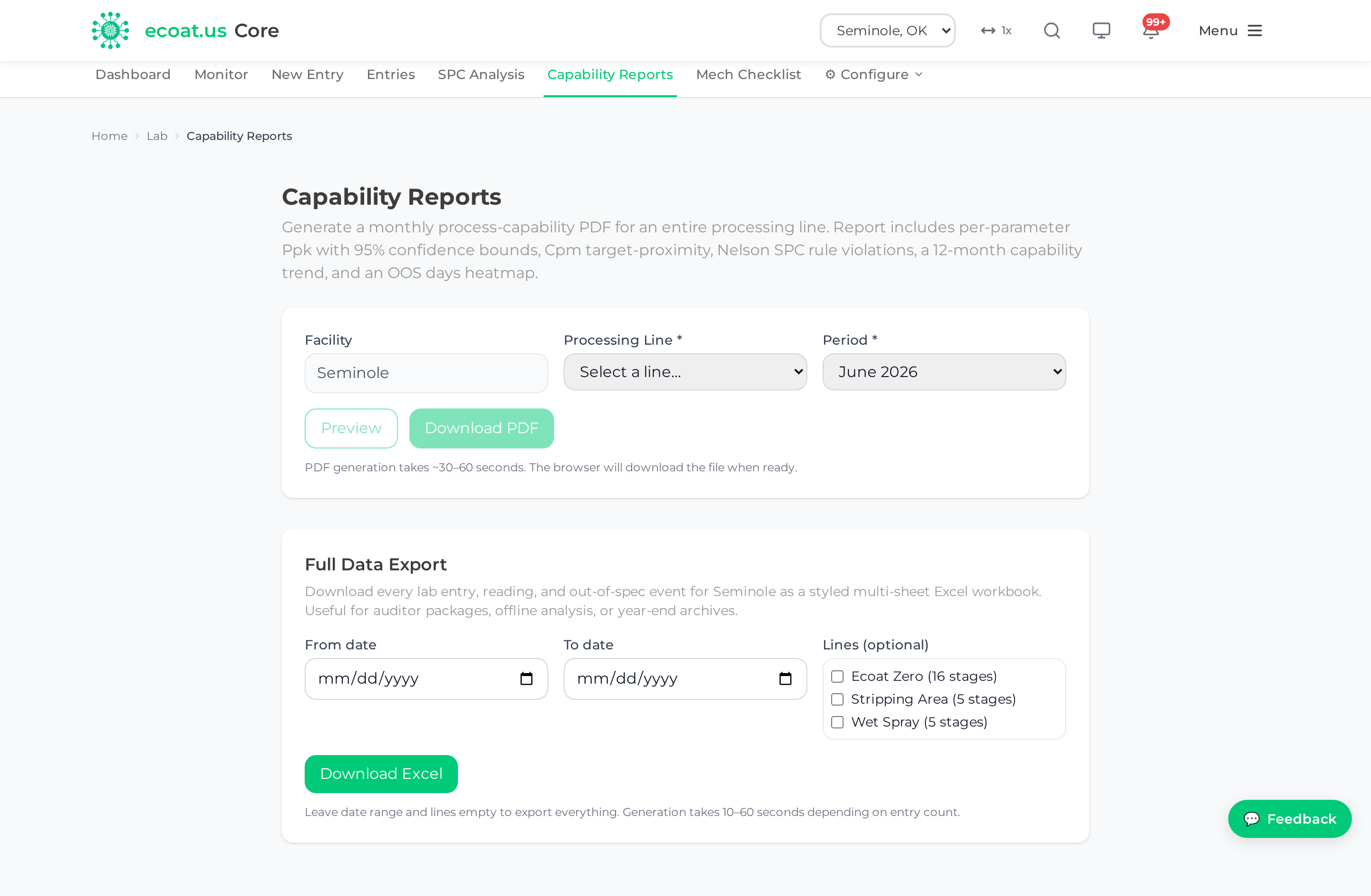Click the Facility Seminole input field

tap(426, 373)
